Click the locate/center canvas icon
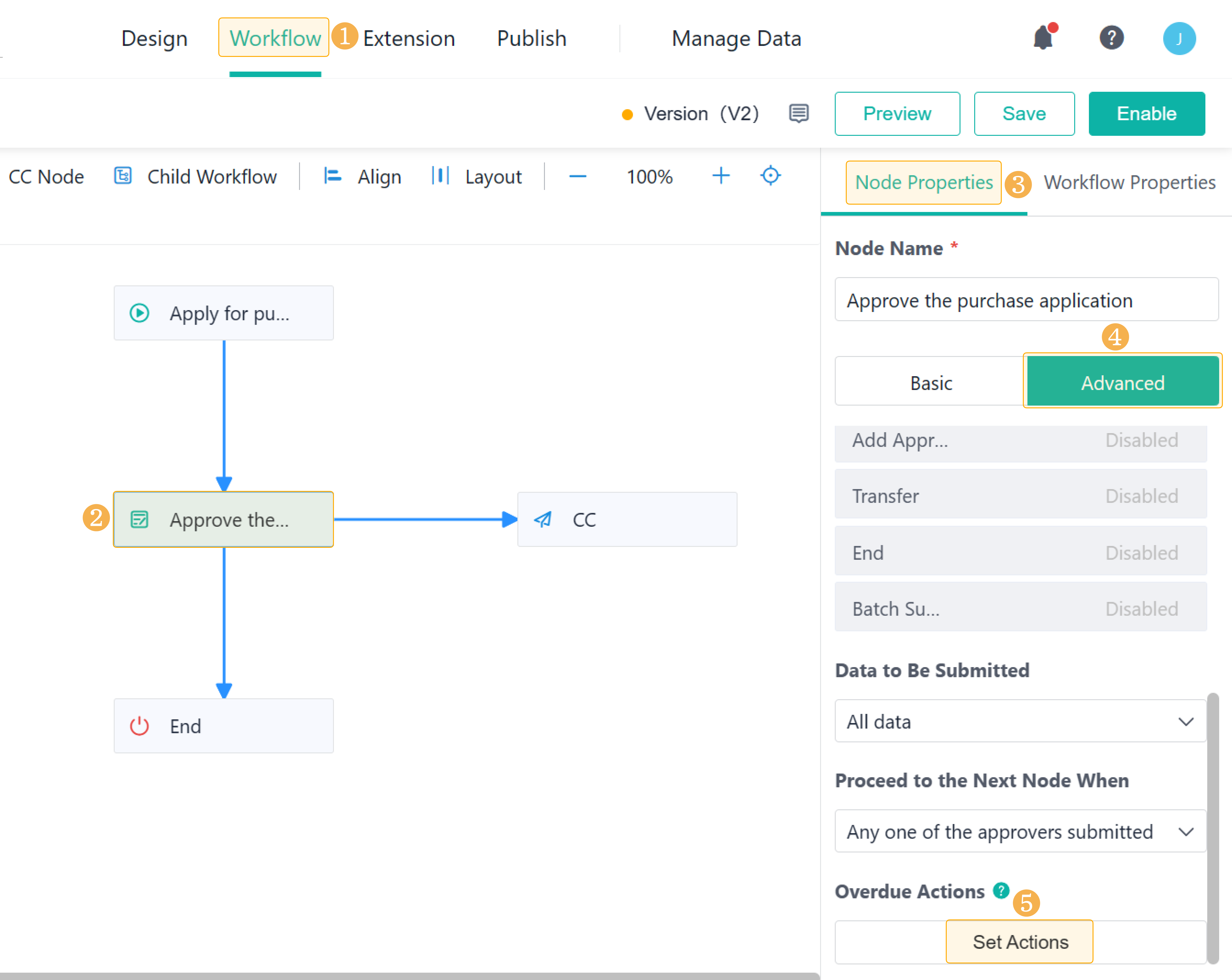The width and height of the screenshot is (1232, 980). (x=770, y=175)
